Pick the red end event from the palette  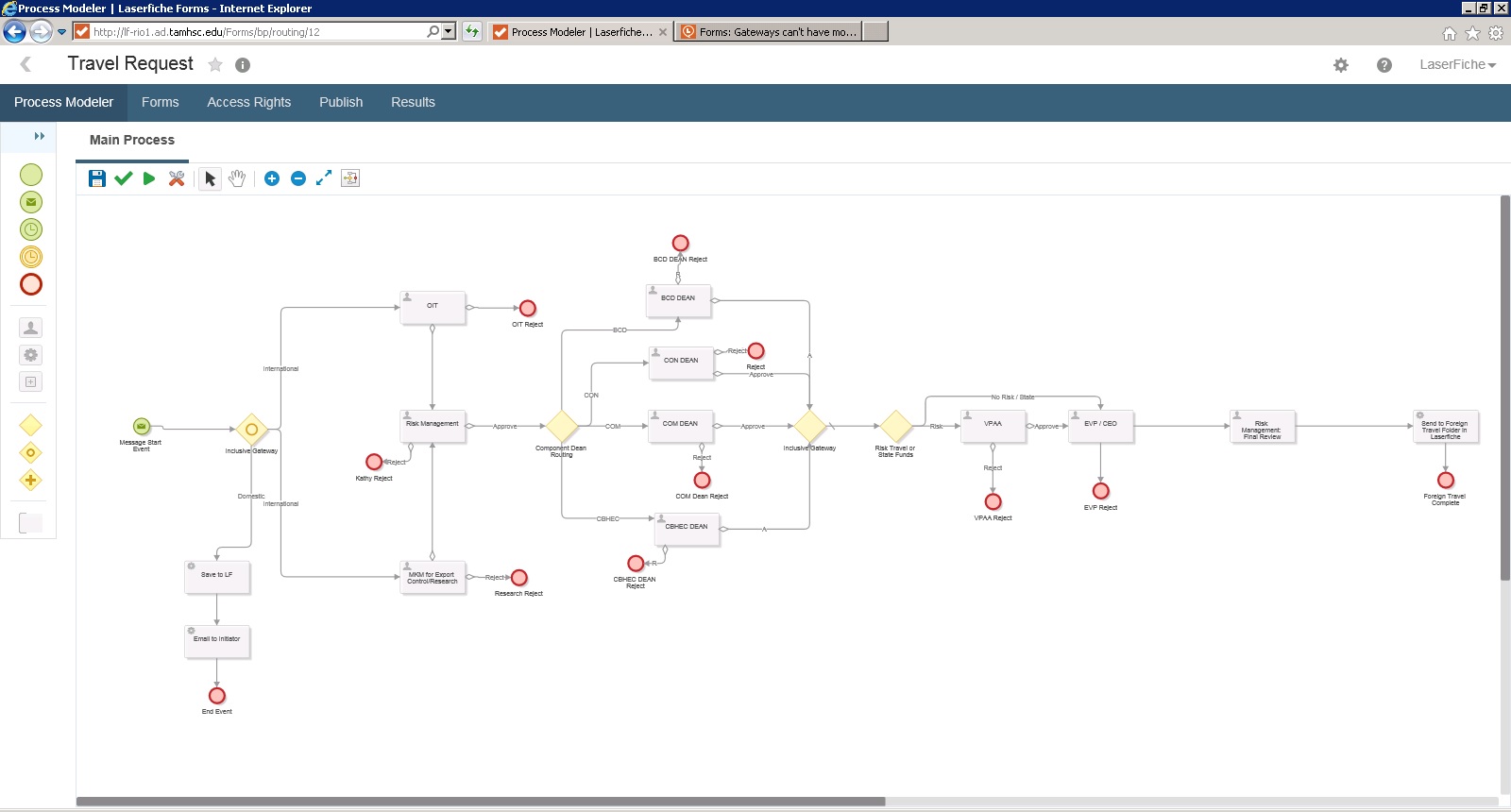point(31,284)
